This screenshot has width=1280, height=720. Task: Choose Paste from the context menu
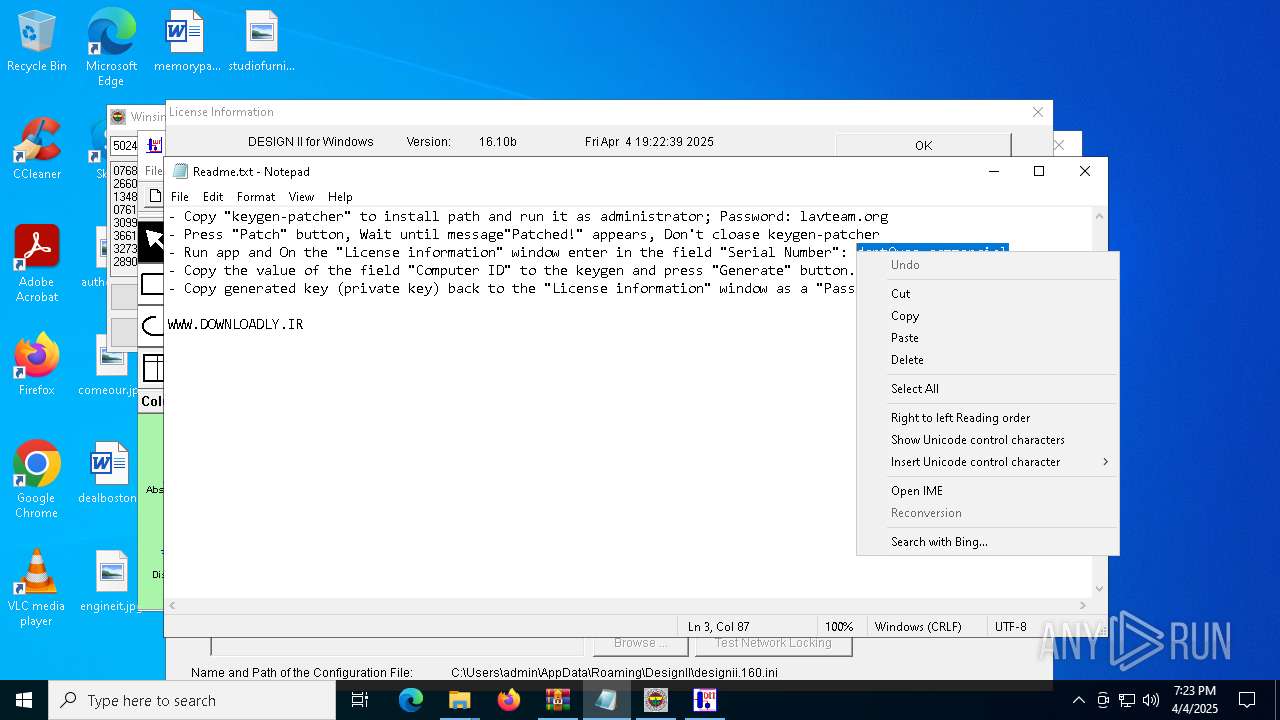coord(988,338)
